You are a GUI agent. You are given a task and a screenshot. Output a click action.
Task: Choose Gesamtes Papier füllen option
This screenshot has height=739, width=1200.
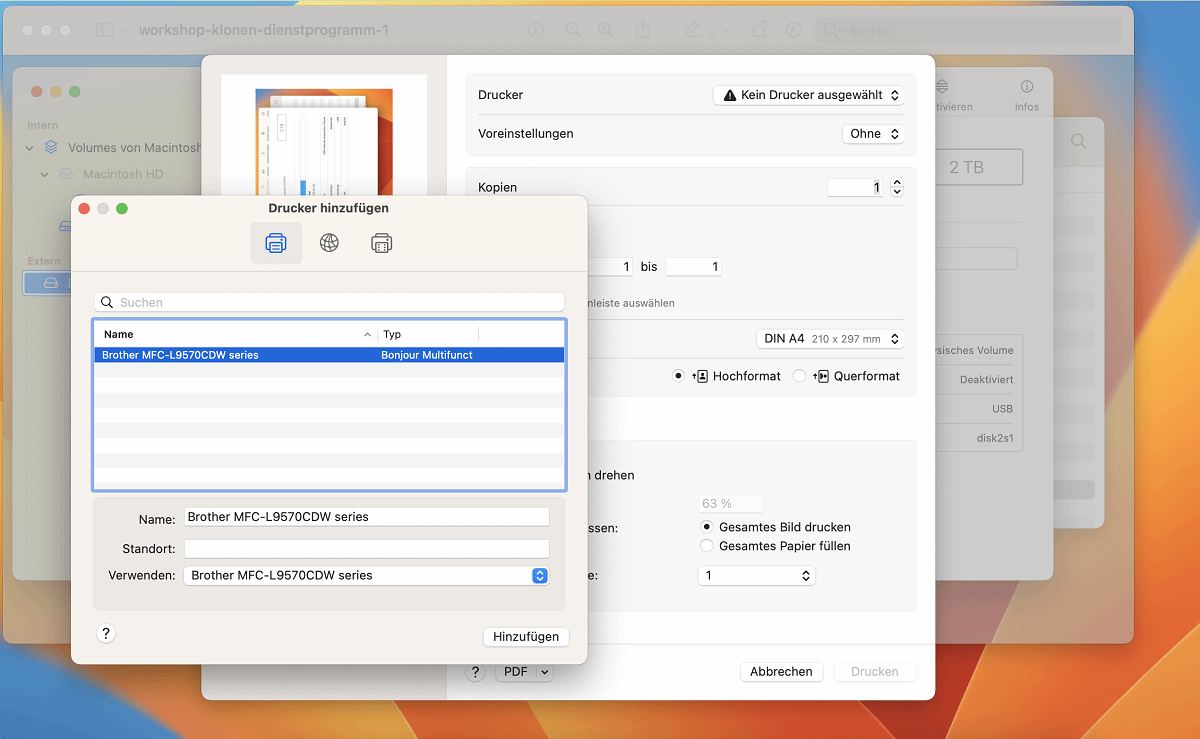[707, 546]
